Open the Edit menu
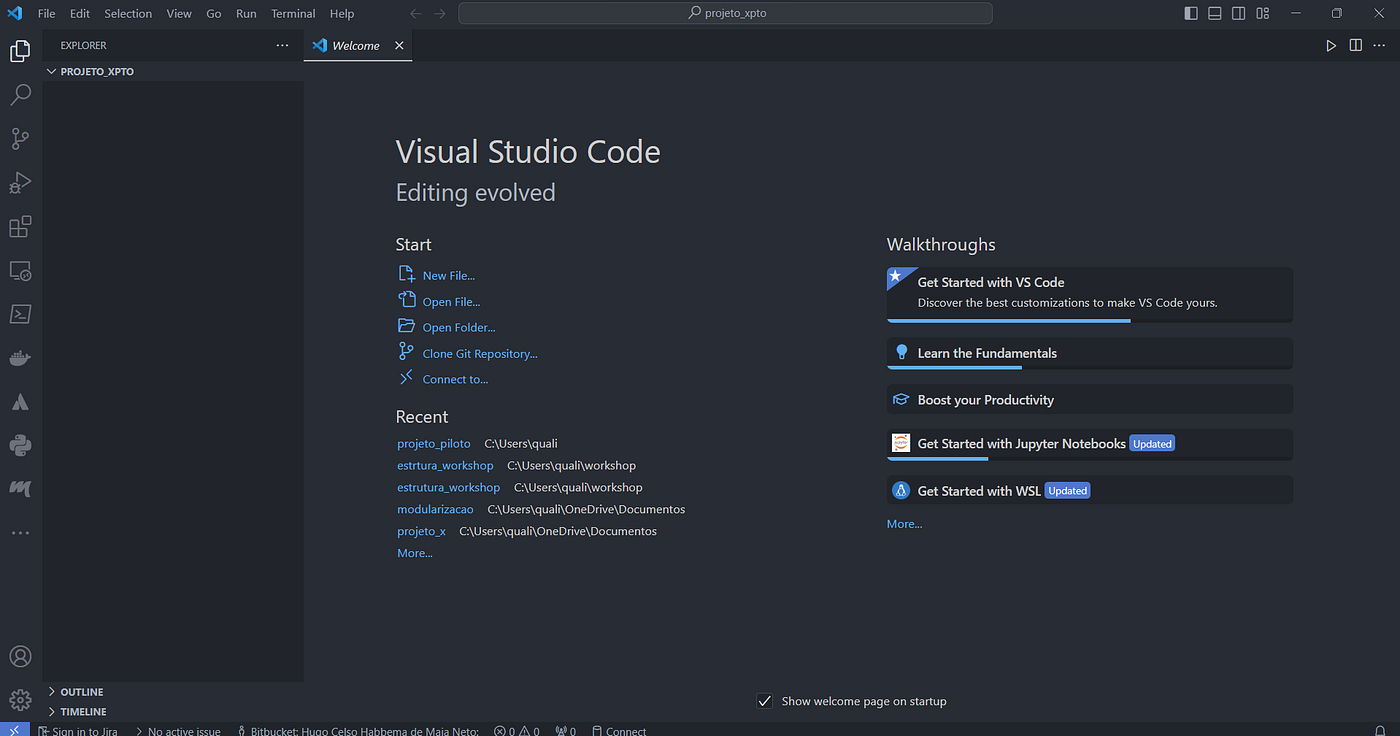Image resolution: width=1400 pixels, height=736 pixels. click(x=80, y=13)
